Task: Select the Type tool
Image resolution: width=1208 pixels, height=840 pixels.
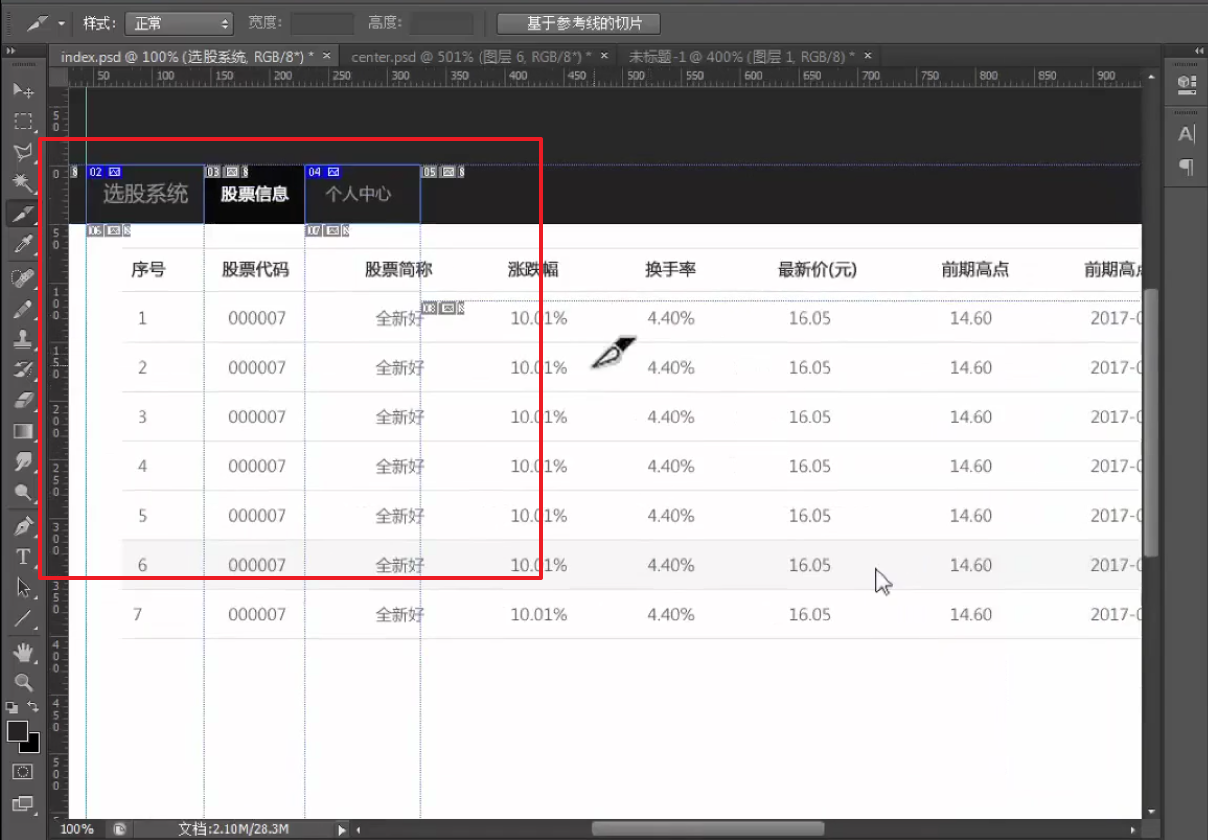Action: point(23,557)
